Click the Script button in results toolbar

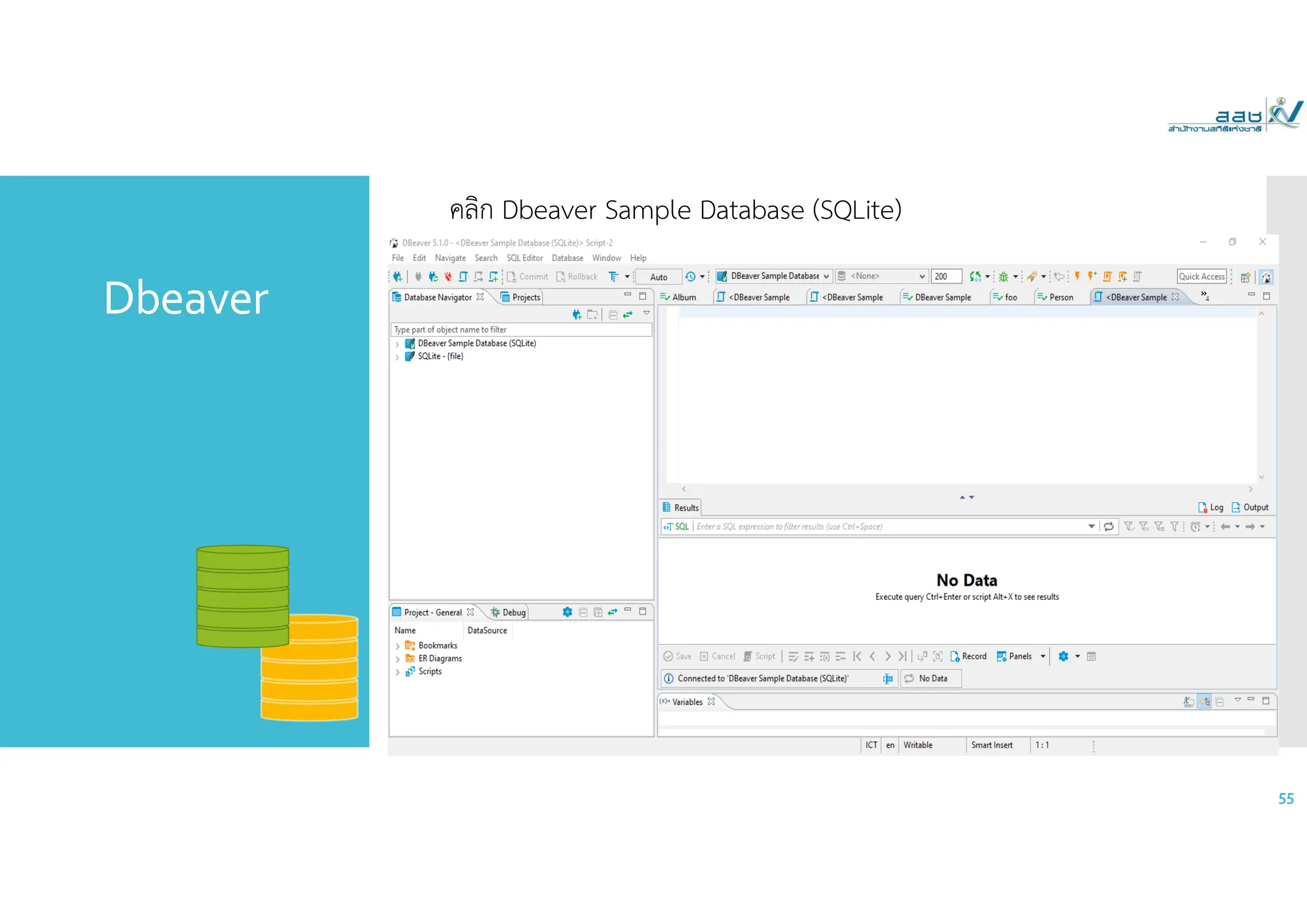pos(759,656)
